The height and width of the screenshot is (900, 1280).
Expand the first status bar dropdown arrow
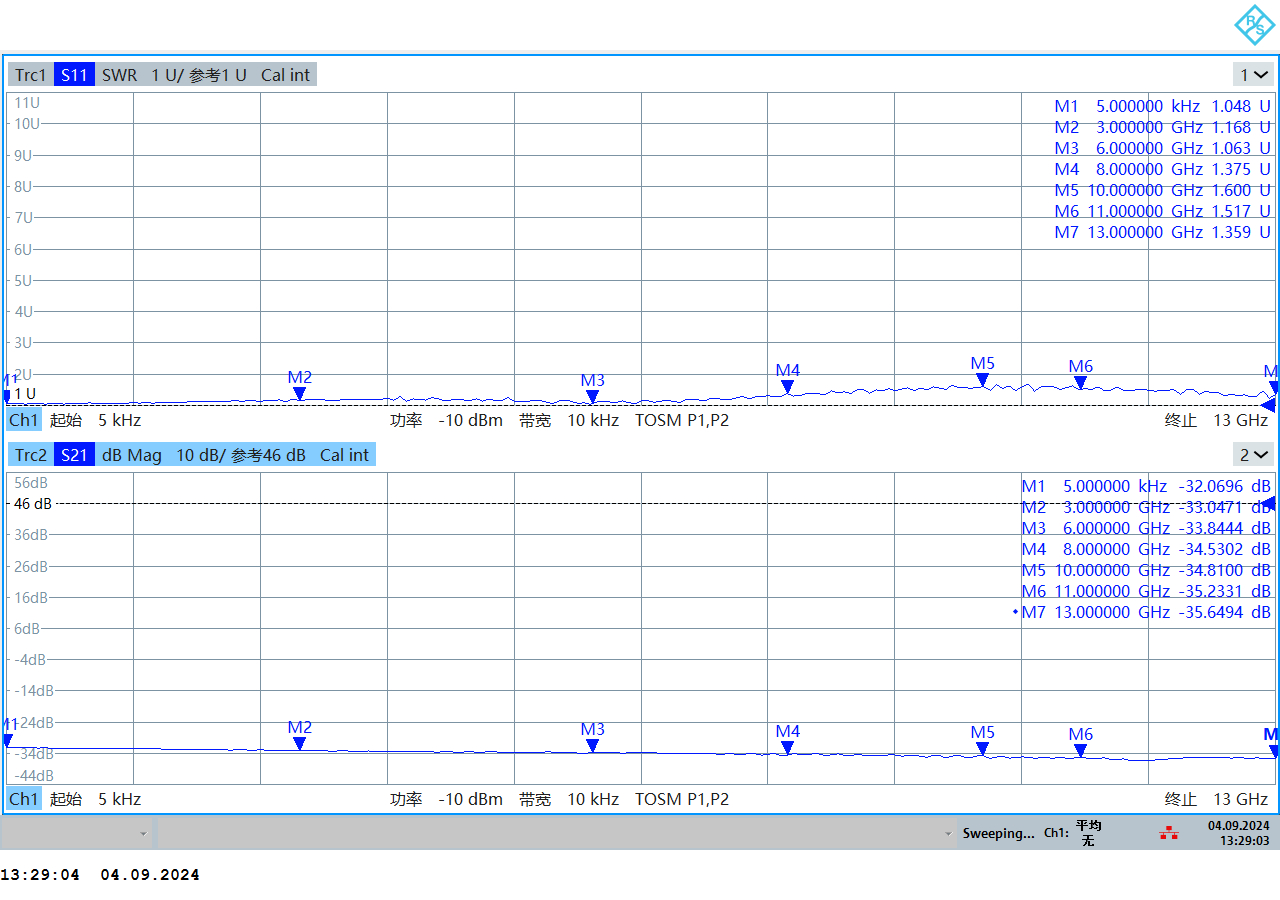click(x=143, y=833)
